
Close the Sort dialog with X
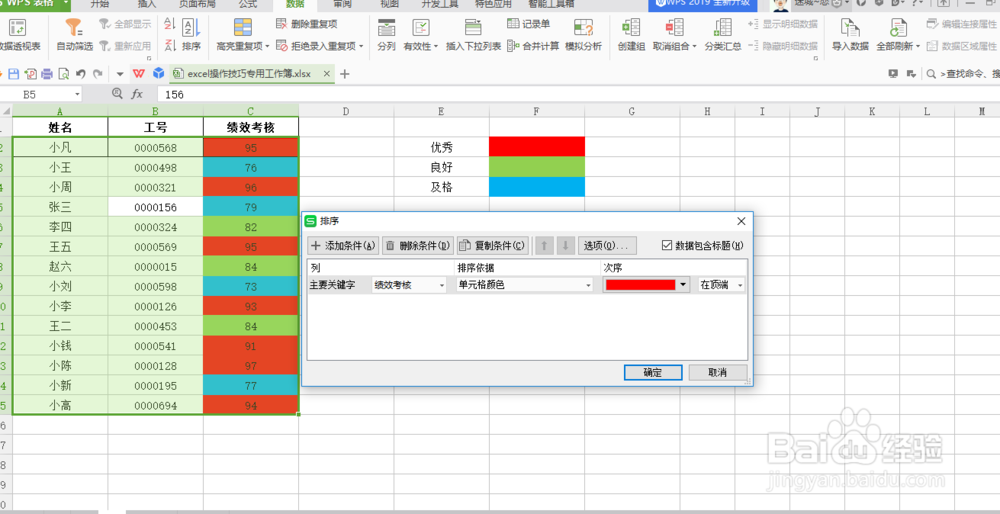click(741, 221)
